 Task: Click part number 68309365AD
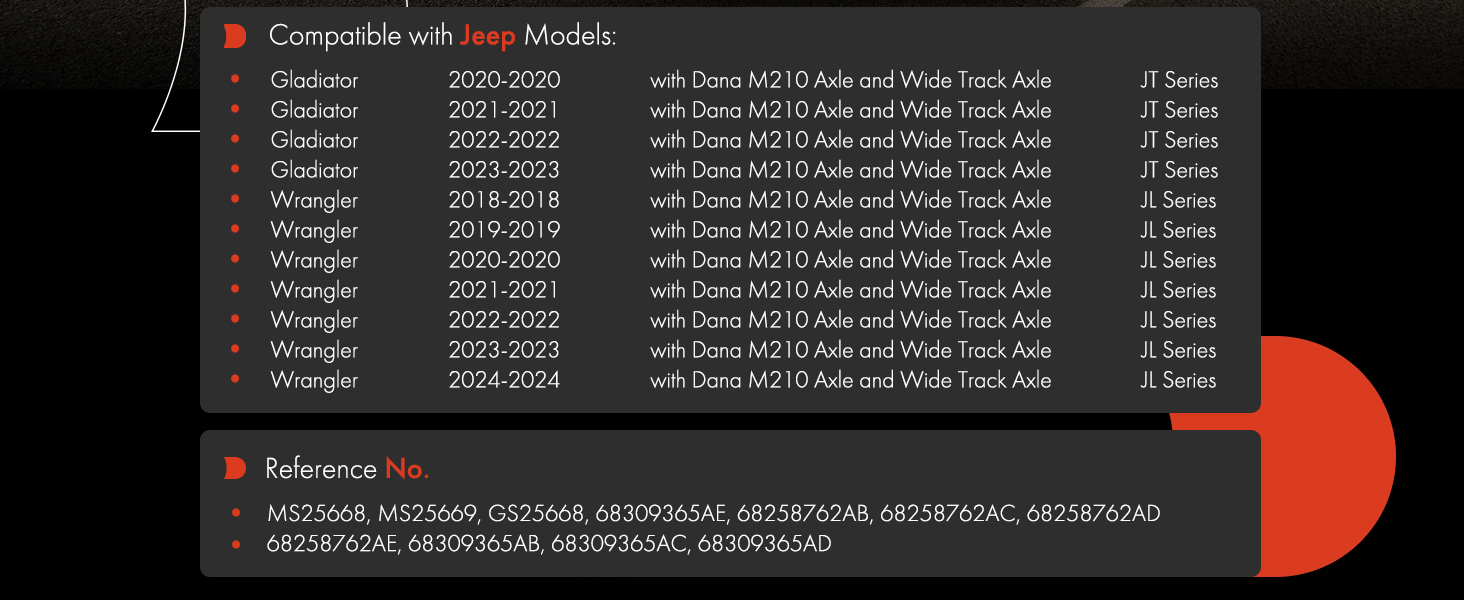764,544
